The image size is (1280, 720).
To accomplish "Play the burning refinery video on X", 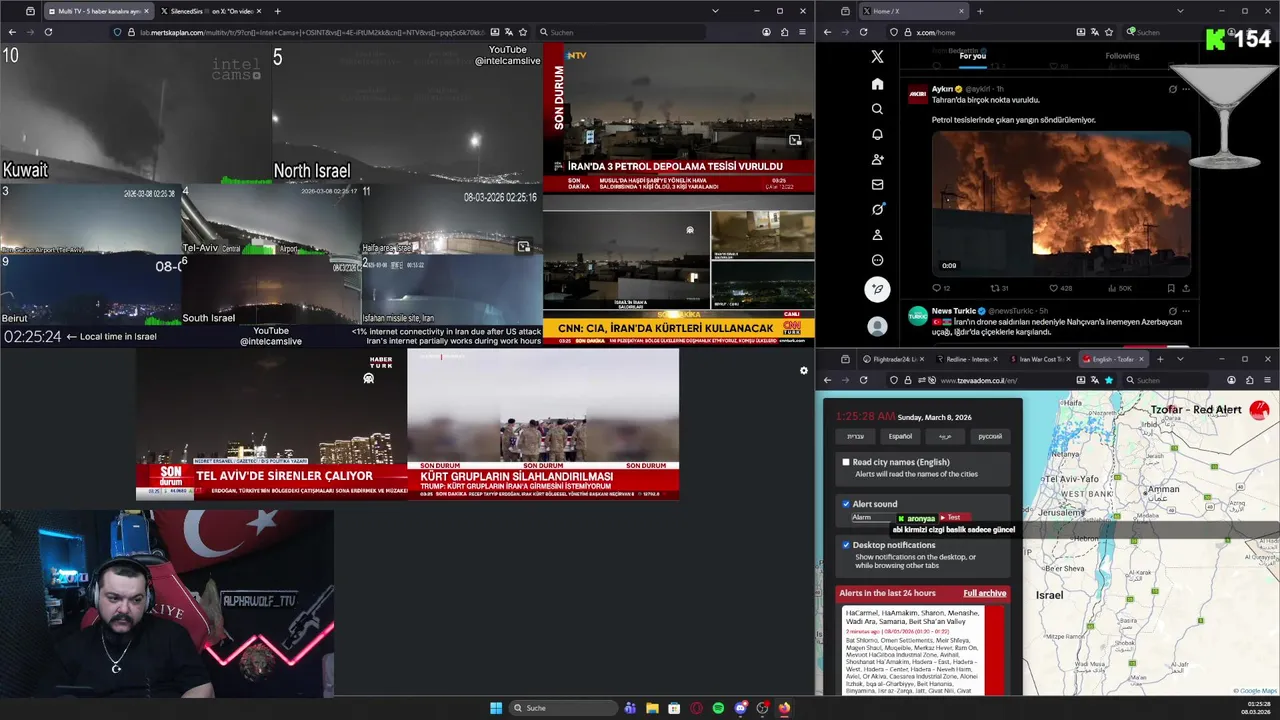I will pyautogui.click(x=1061, y=203).
